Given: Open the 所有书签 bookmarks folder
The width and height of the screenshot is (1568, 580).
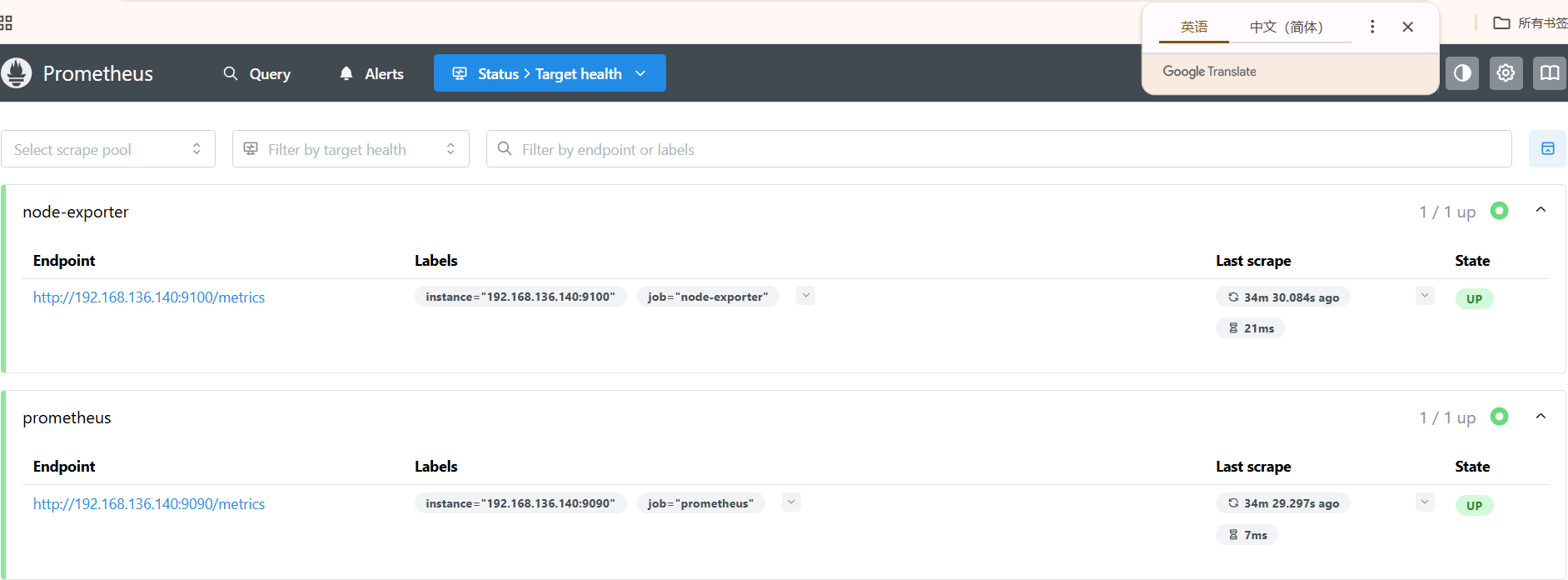Looking at the screenshot, I should point(1531,22).
